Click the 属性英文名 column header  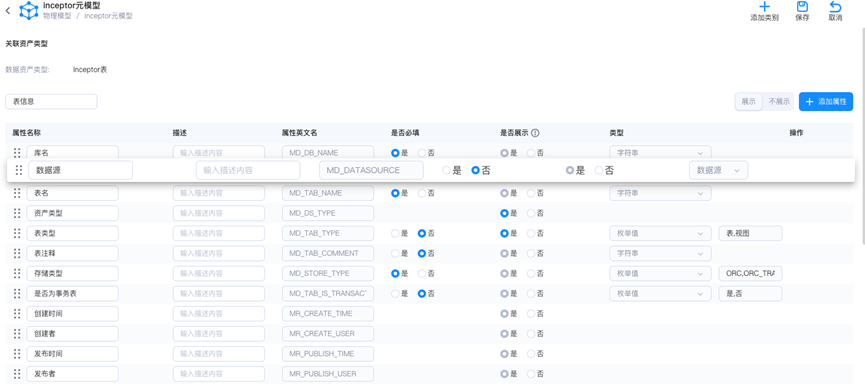pos(299,133)
